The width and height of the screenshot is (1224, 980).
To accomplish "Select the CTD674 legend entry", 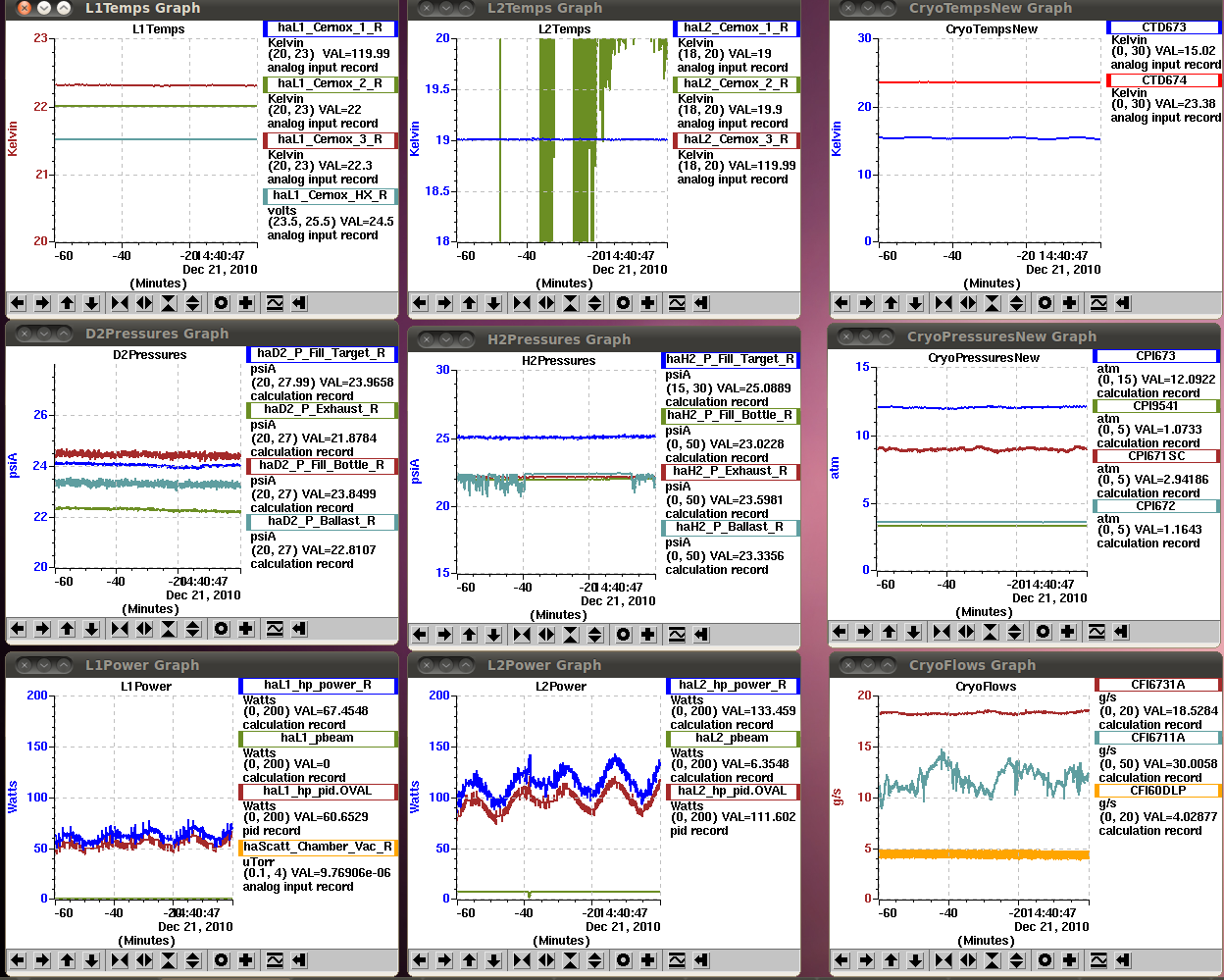I will click(1164, 80).
